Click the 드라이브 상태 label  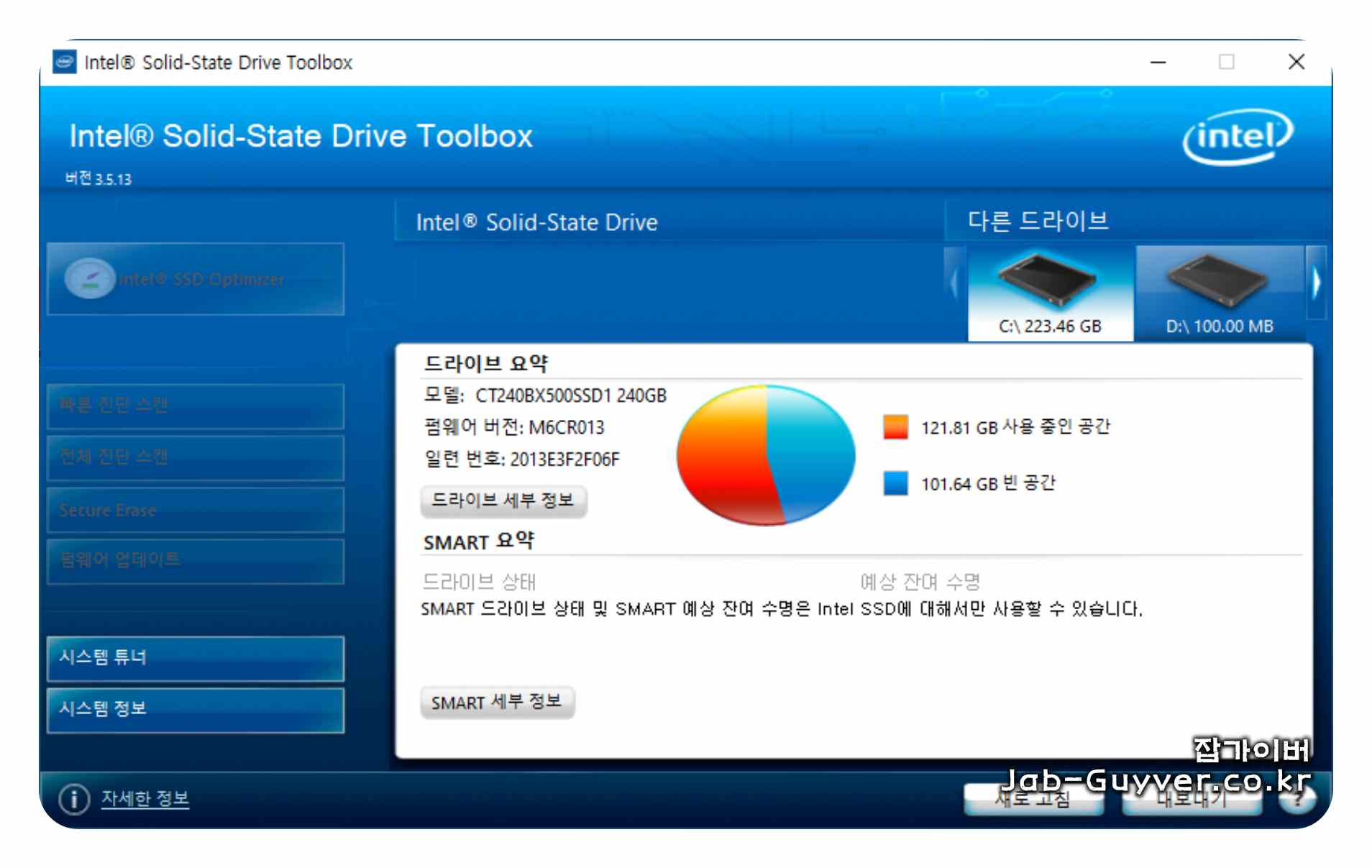click(x=479, y=581)
